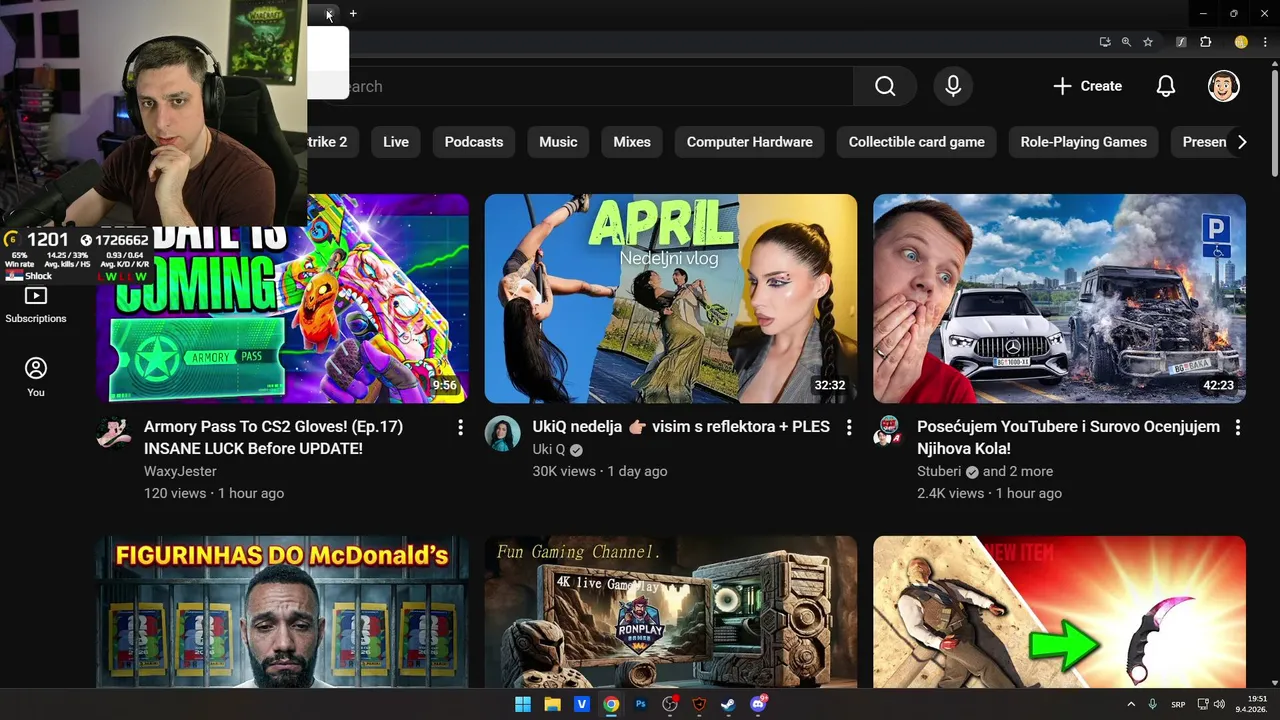Screen dimensions: 1280x720
Task: Click the YouTube search magnifier button
Action: (x=885, y=86)
